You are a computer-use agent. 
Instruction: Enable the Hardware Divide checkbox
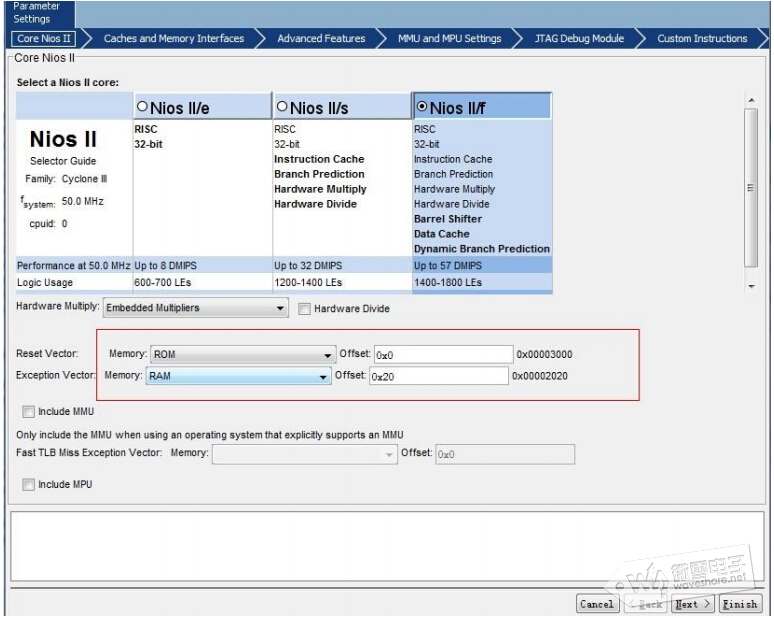tap(305, 309)
